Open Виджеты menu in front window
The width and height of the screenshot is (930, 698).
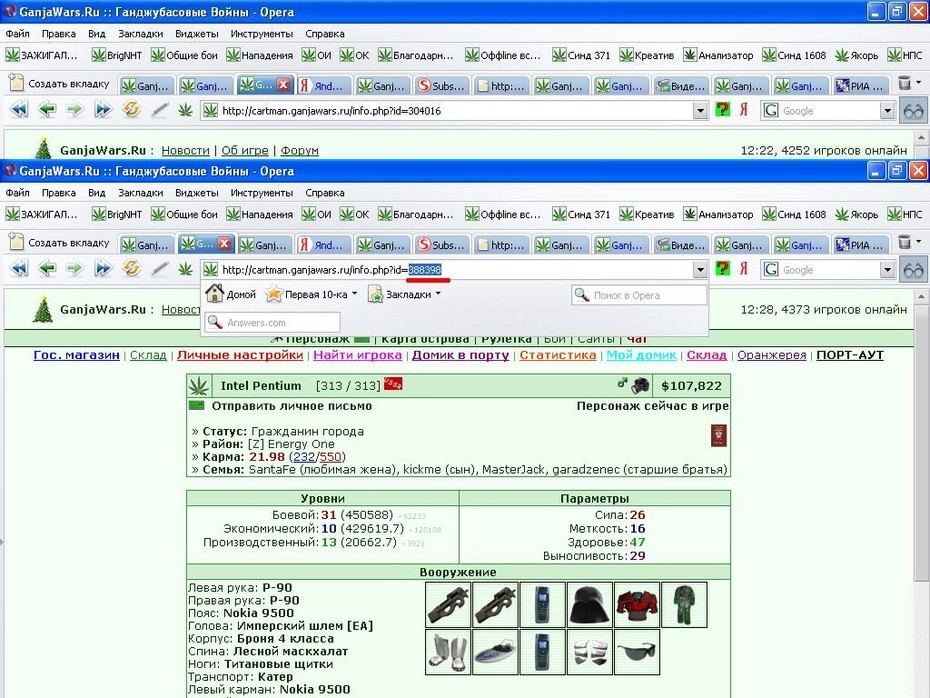[x=197, y=193]
